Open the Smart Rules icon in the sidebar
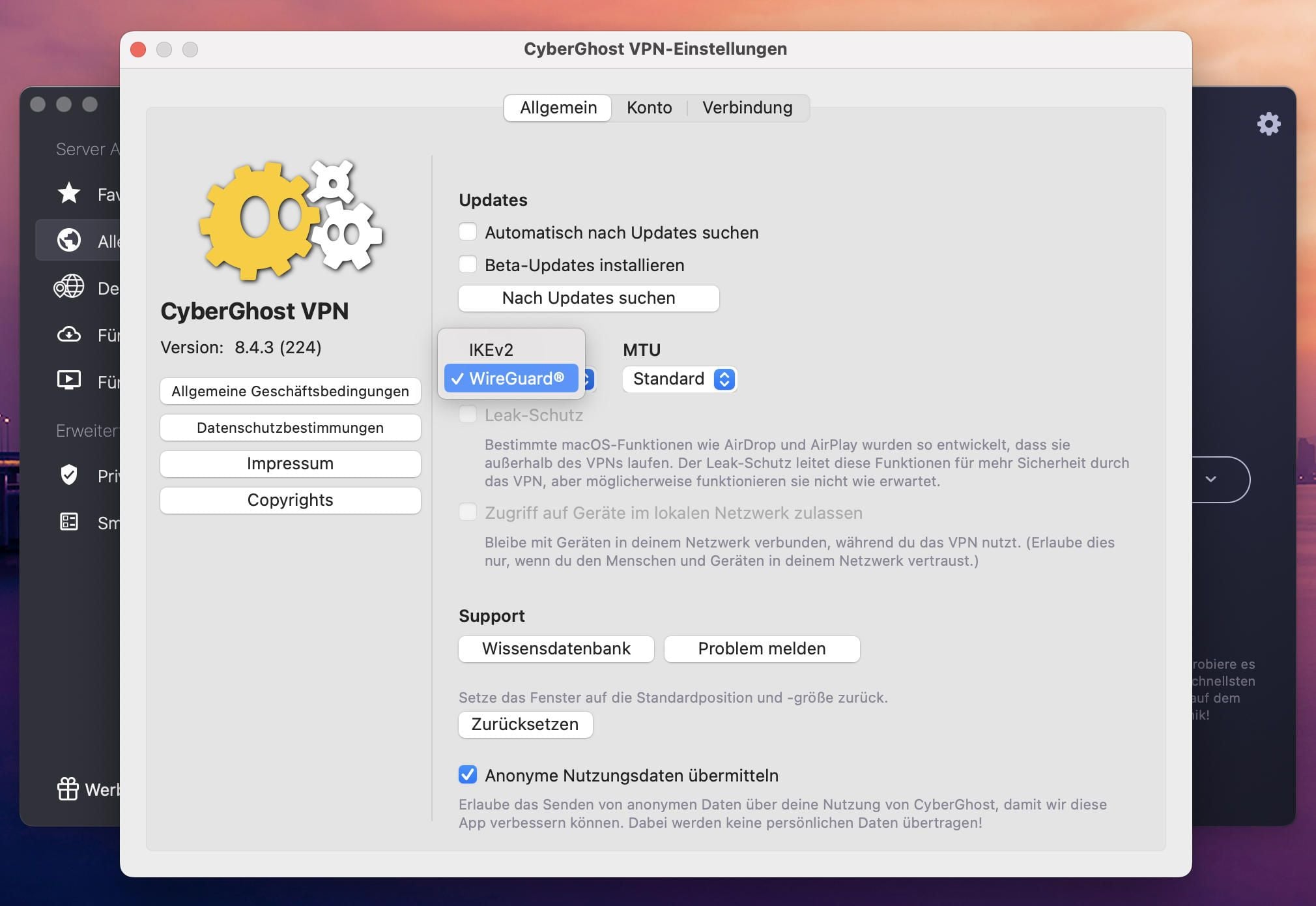The width and height of the screenshot is (1316, 906). click(x=68, y=522)
